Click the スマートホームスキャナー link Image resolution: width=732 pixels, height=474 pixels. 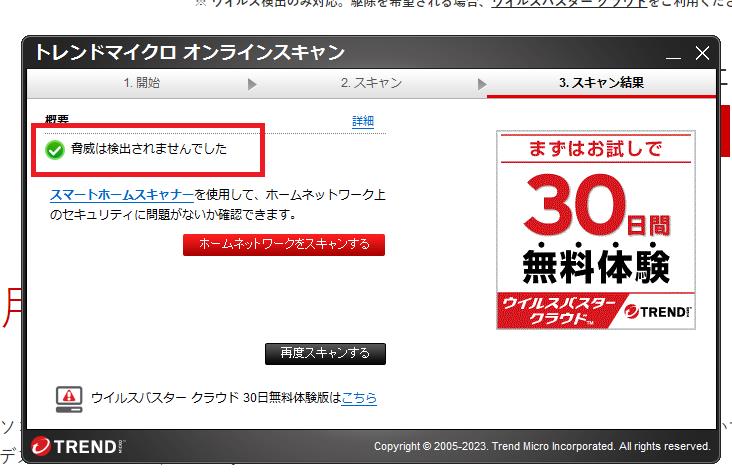122,195
